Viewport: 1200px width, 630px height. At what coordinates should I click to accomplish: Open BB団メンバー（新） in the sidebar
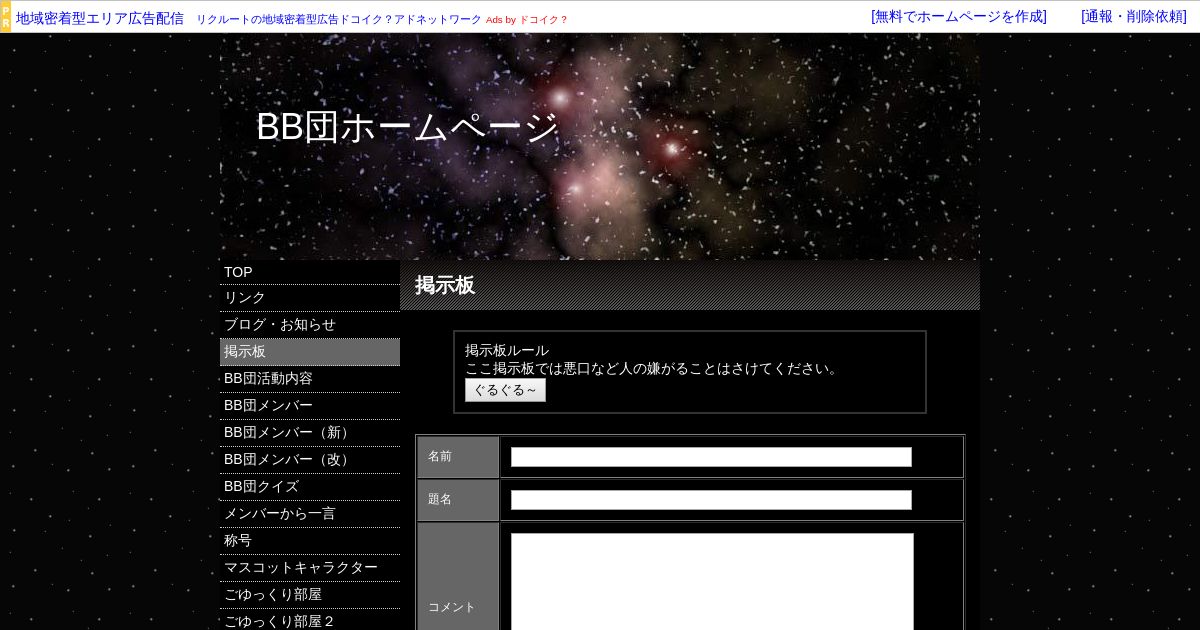tap(310, 433)
